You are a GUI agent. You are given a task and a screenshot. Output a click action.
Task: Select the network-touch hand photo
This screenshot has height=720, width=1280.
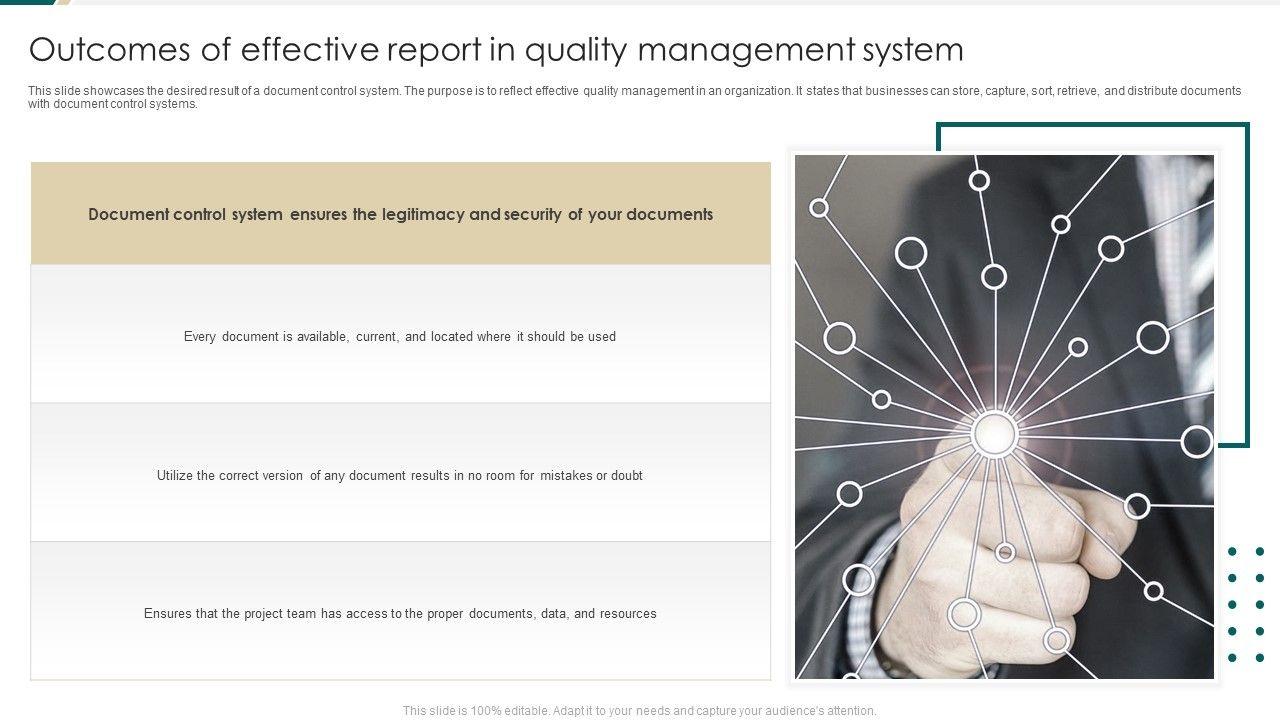pos(1004,417)
